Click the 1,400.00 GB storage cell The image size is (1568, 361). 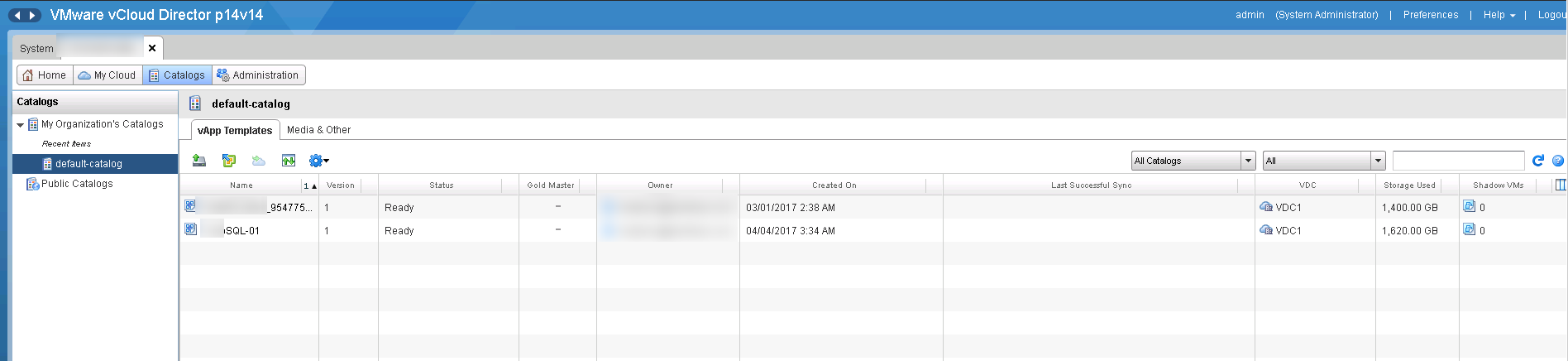[1410, 208]
